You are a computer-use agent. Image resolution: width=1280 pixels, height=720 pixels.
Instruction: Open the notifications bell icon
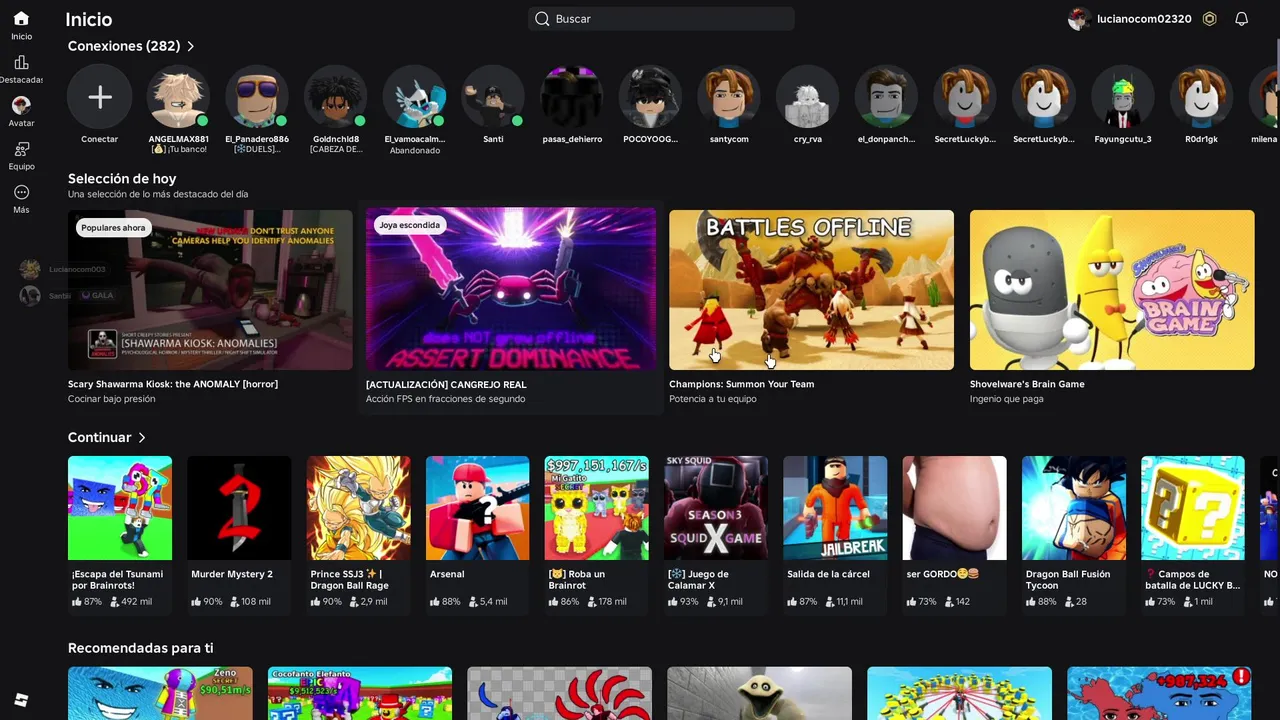click(x=1241, y=19)
